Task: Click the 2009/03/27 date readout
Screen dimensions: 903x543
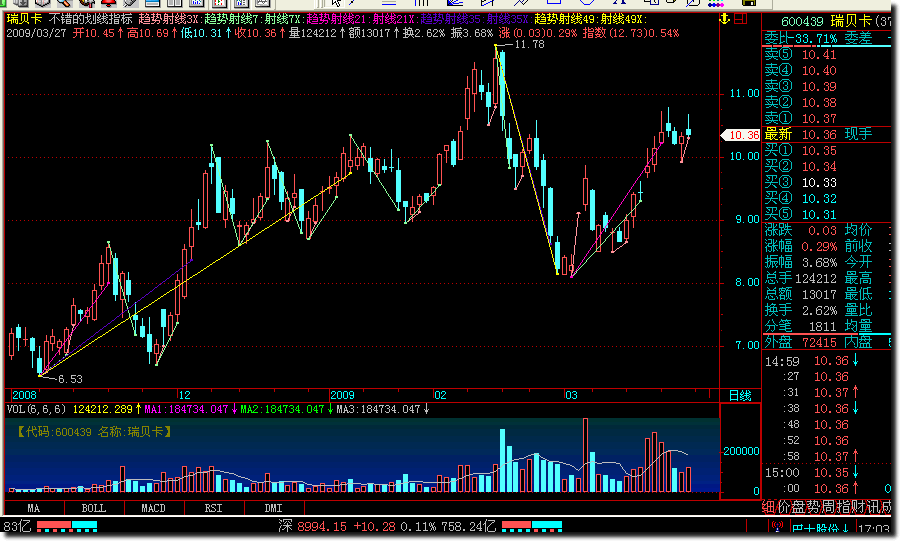Action: tap(36, 33)
